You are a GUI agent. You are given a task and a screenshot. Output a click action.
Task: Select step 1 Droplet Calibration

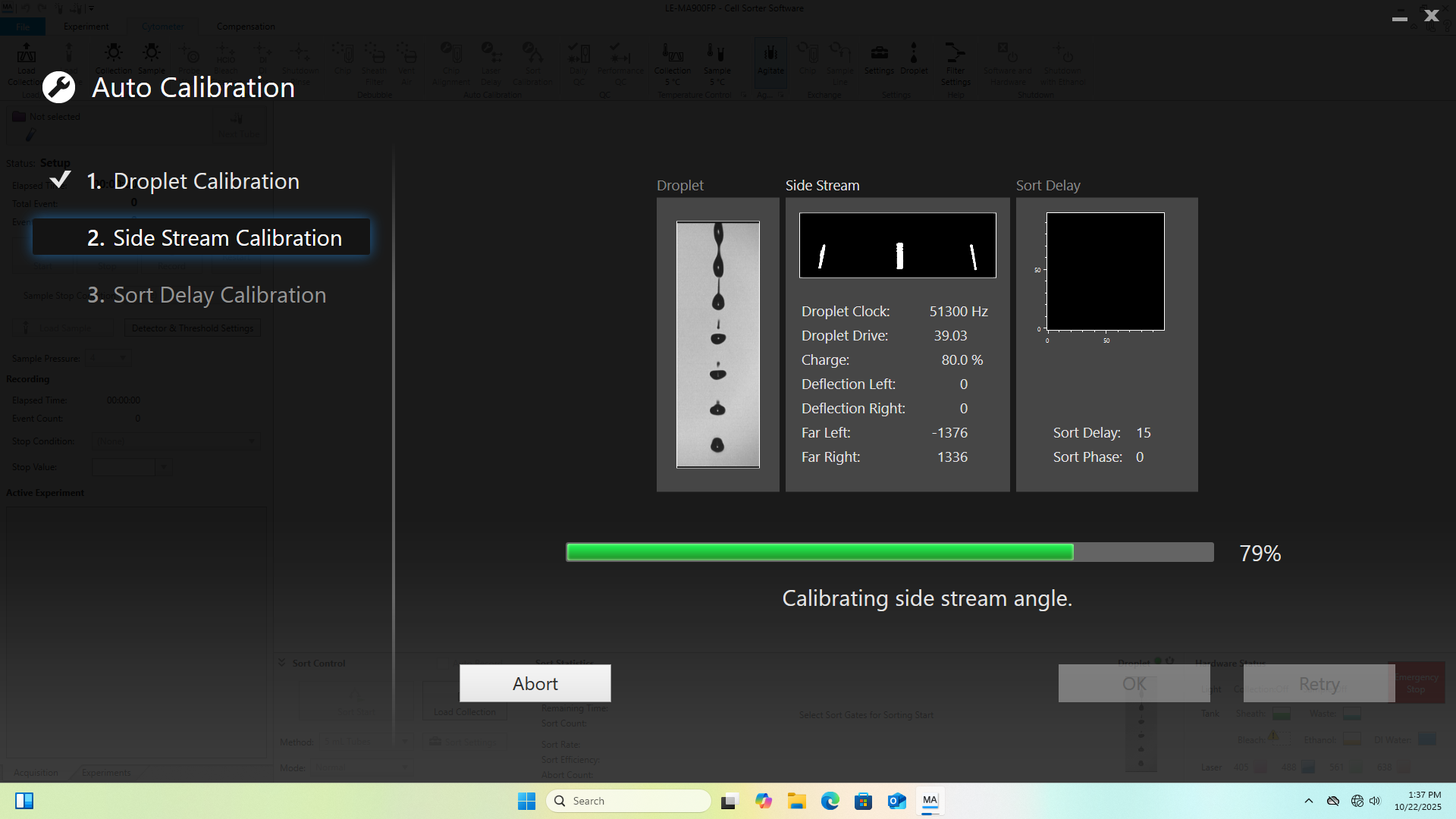[193, 181]
